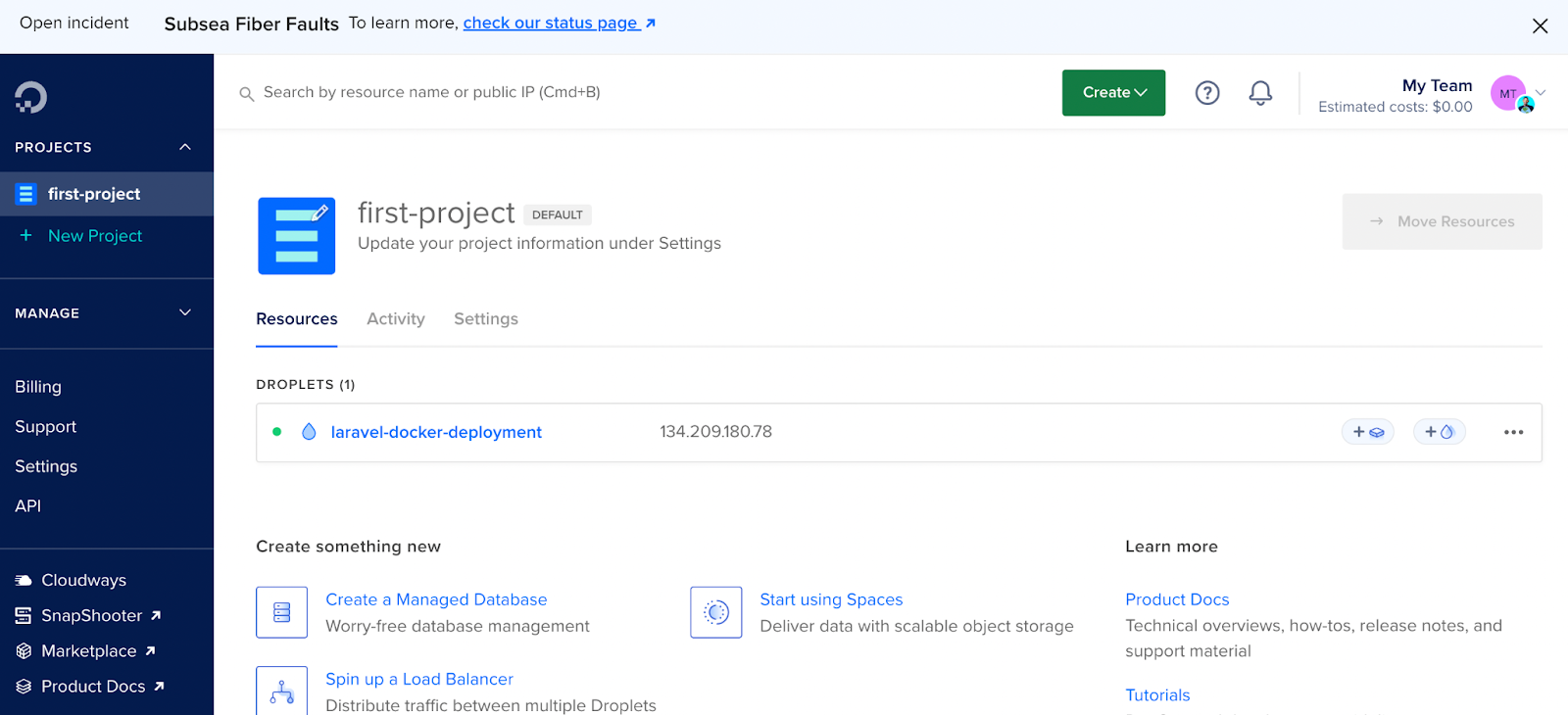Select first-project in the sidebar
Viewport: 1568px width, 715px height.
pos(107,194)
